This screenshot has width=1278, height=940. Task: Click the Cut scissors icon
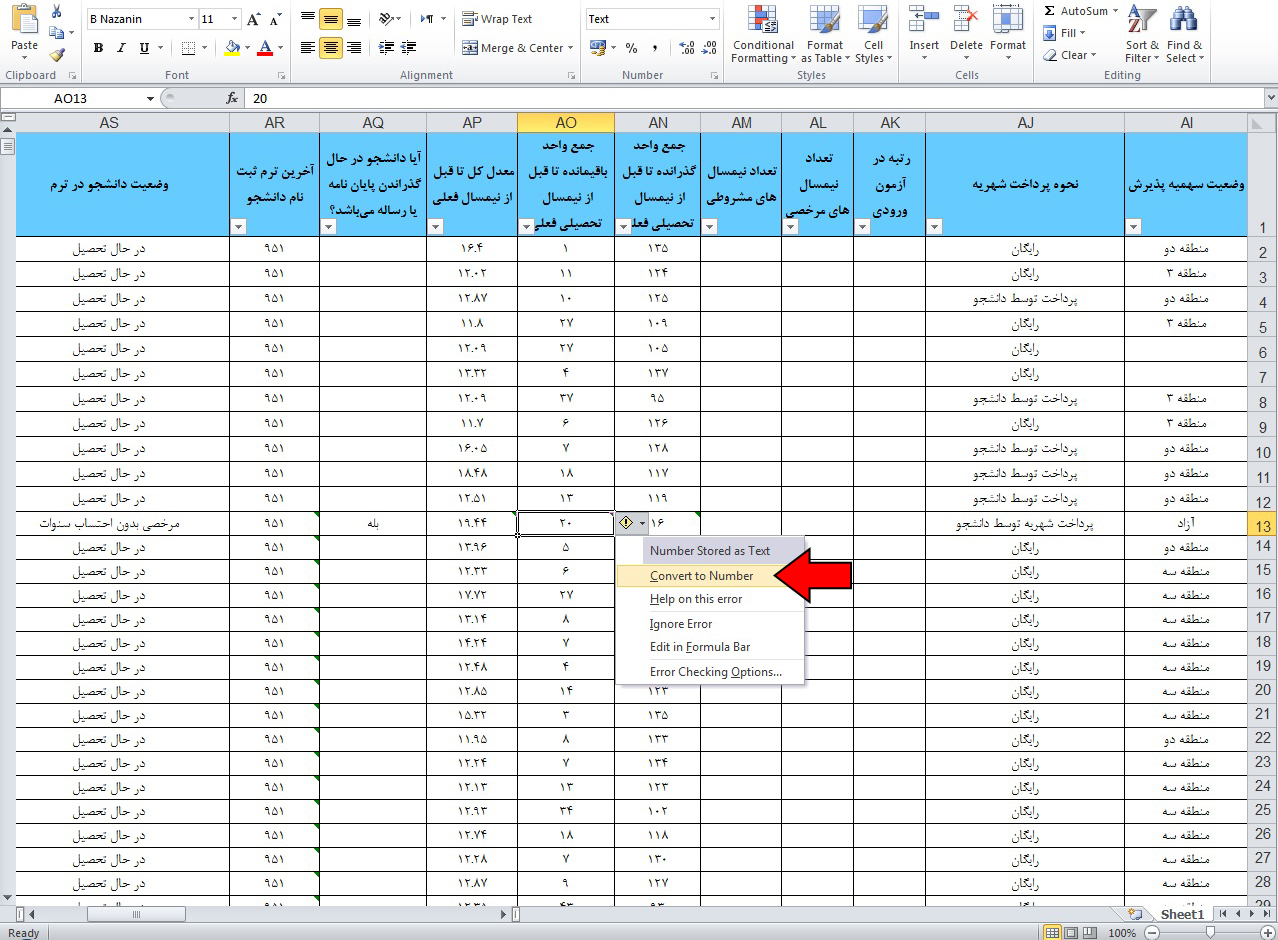(x=56, y=11)
